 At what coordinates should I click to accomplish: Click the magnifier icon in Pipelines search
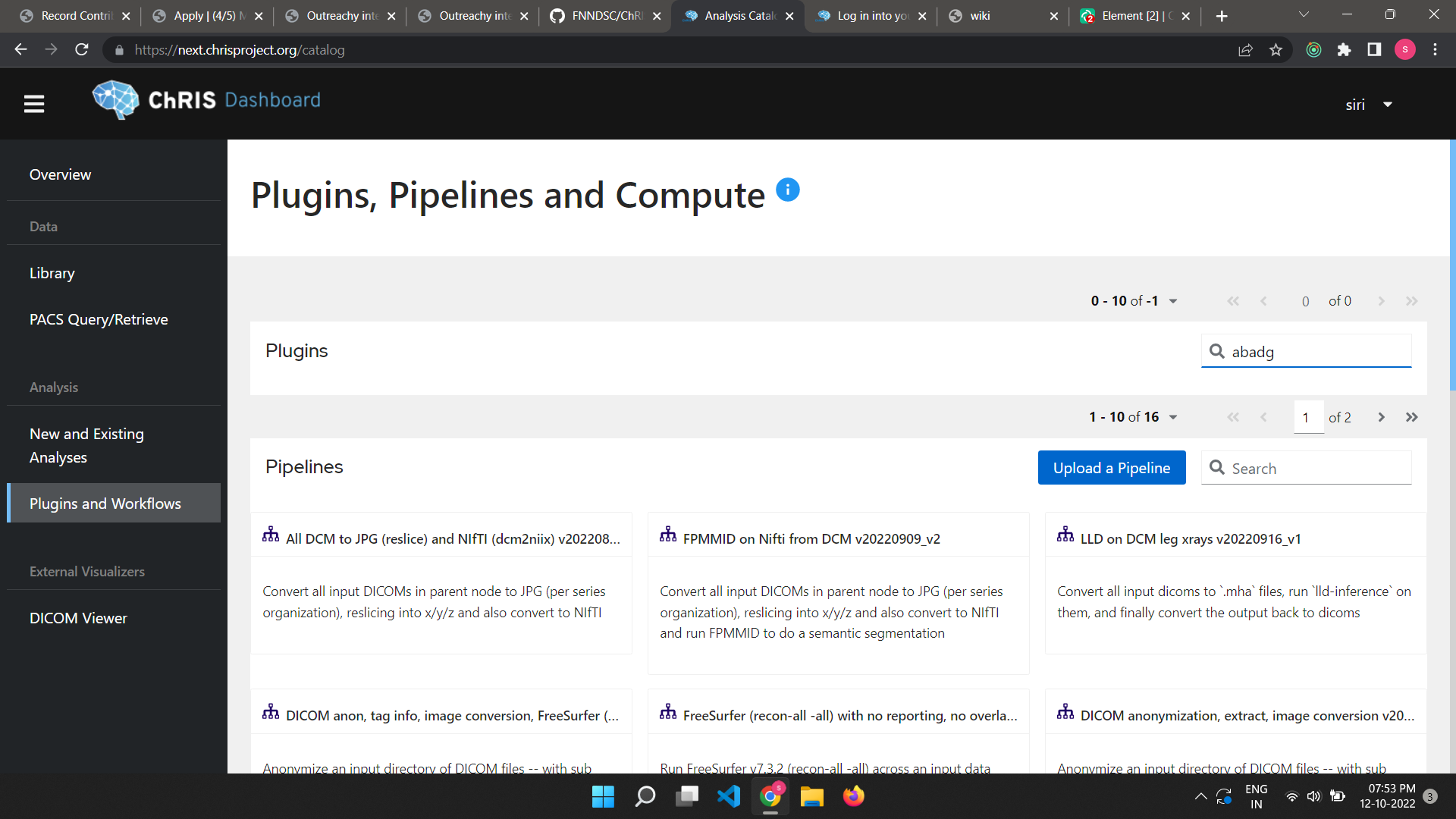click(x=1218, y=468)
